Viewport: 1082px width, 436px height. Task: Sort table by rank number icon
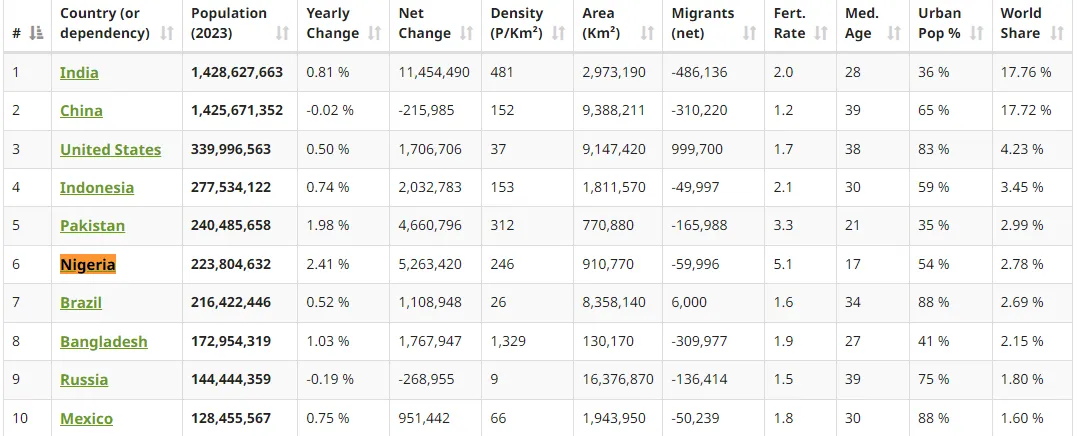(37, 33)
